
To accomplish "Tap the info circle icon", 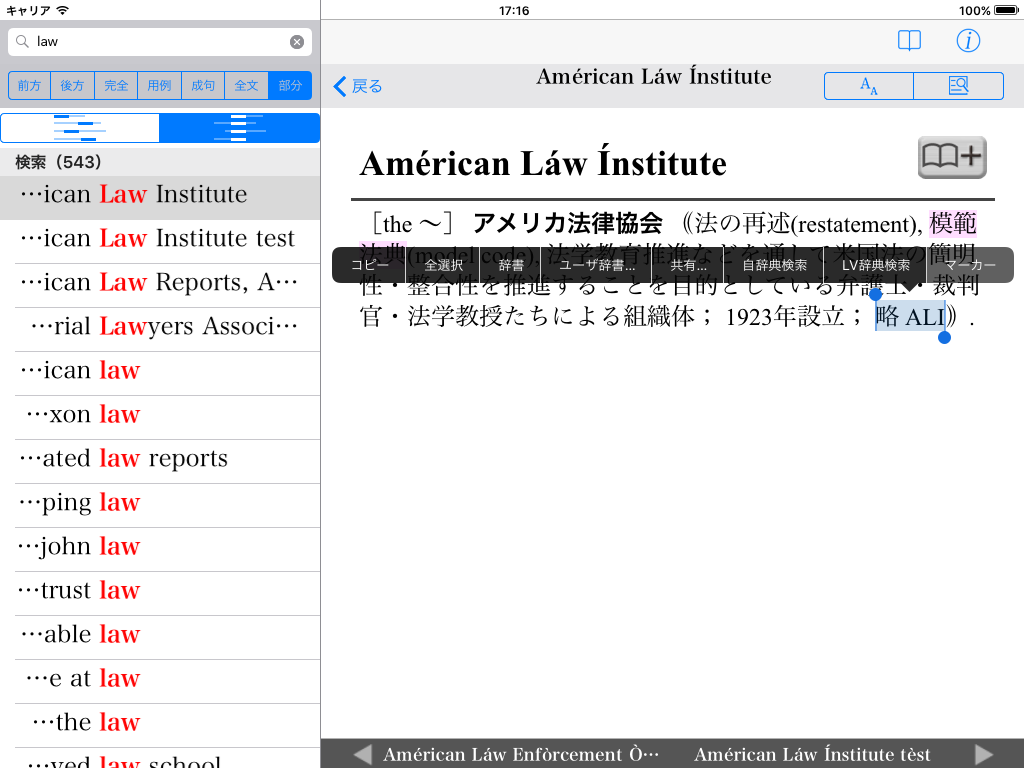I will [968, 41].
